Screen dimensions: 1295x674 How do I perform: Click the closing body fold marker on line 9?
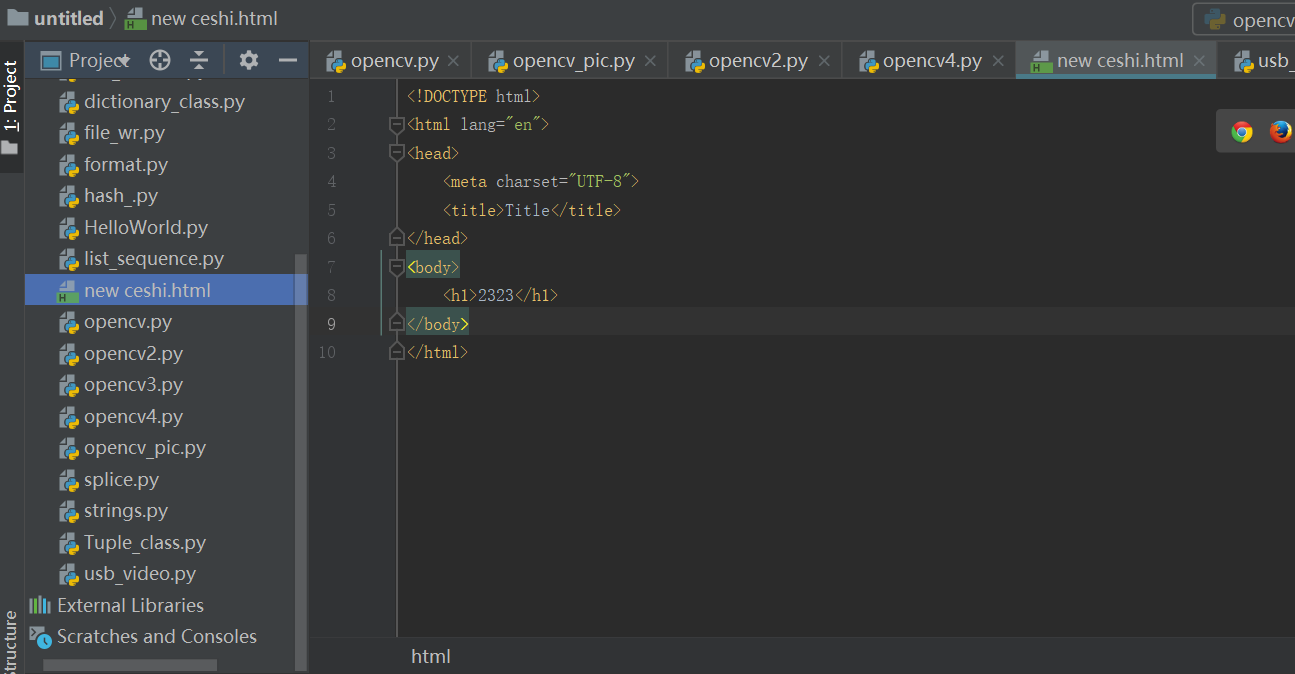(x=396, y=323)
